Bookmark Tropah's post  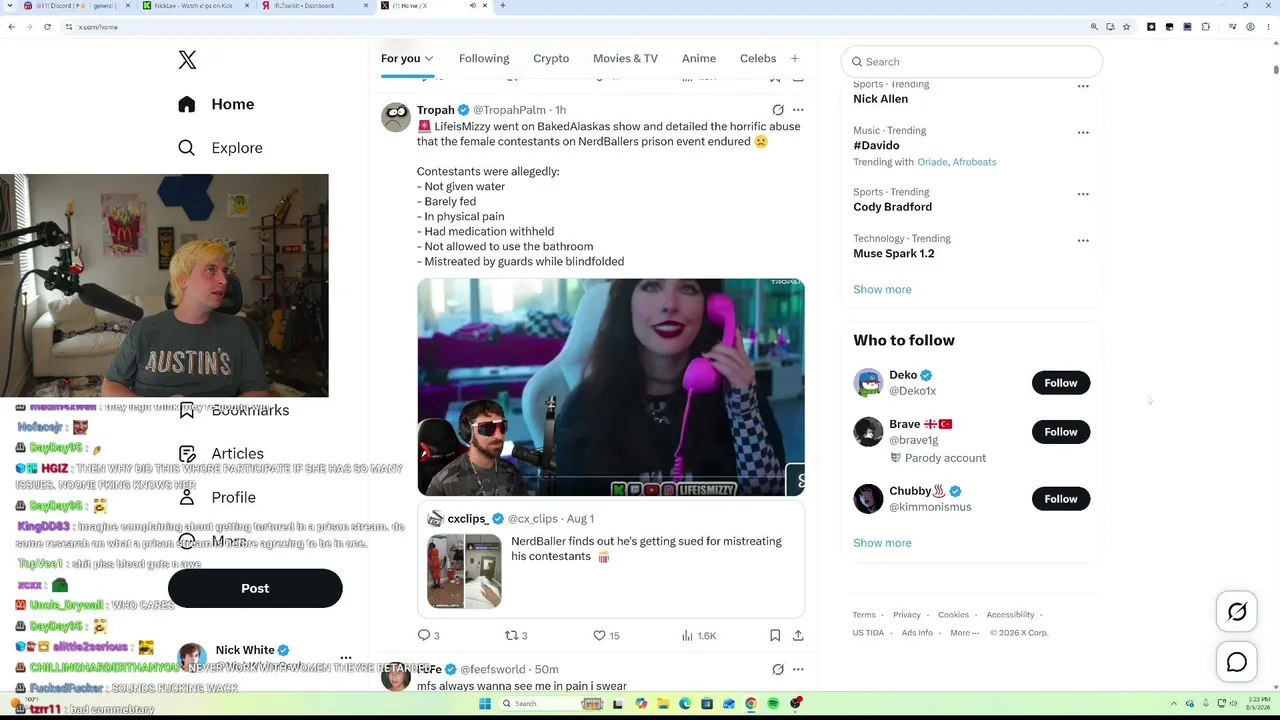point(775,635)
